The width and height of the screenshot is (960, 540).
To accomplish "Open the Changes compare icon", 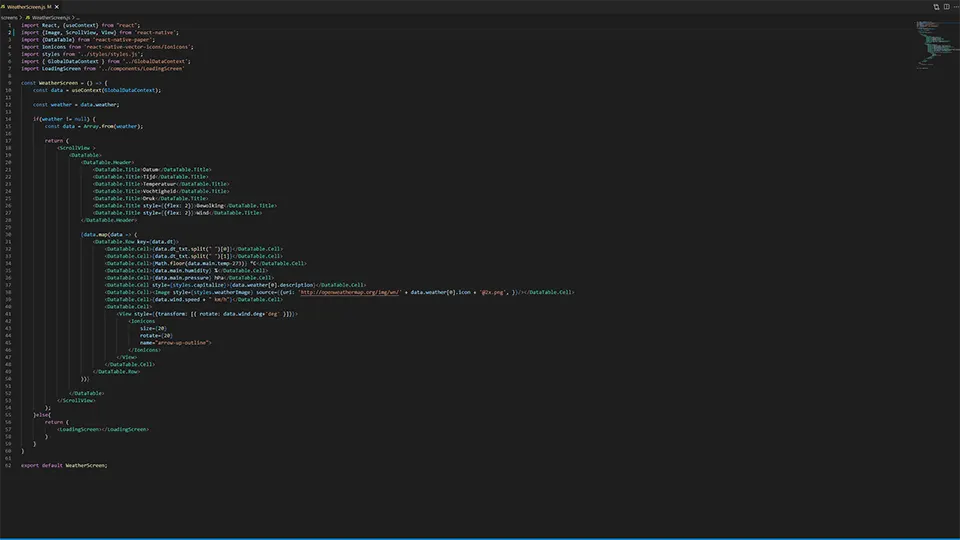I will point(936,7).
